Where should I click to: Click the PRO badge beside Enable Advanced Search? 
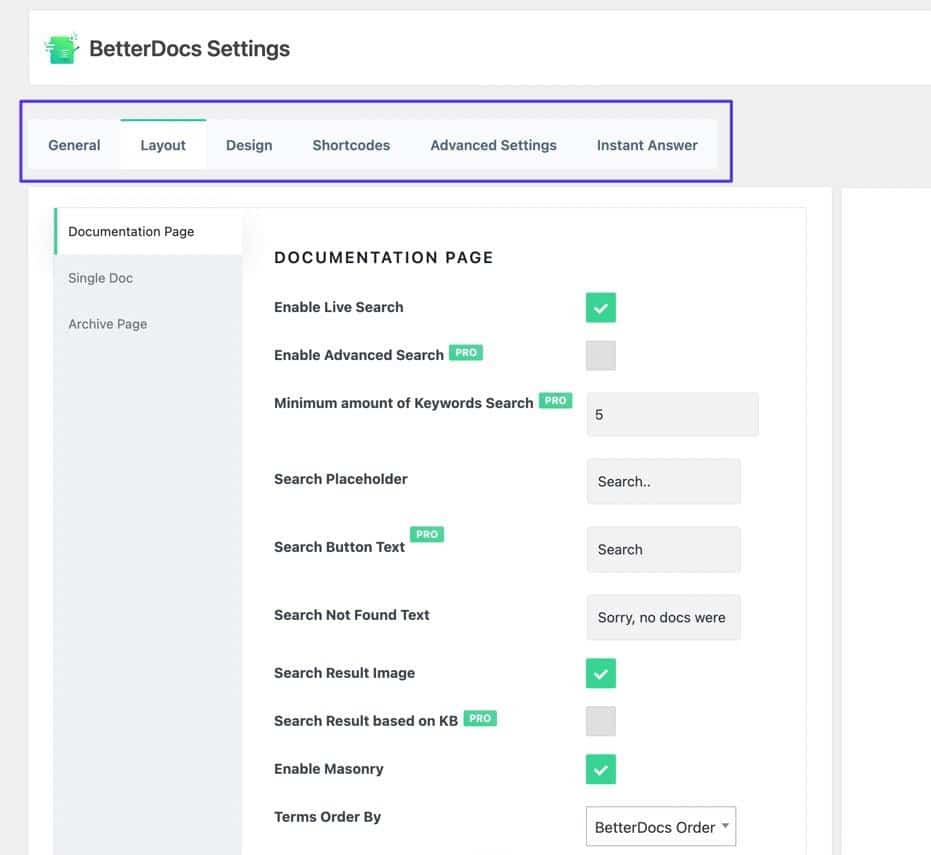pyautogui.click(x=467, y=350)
